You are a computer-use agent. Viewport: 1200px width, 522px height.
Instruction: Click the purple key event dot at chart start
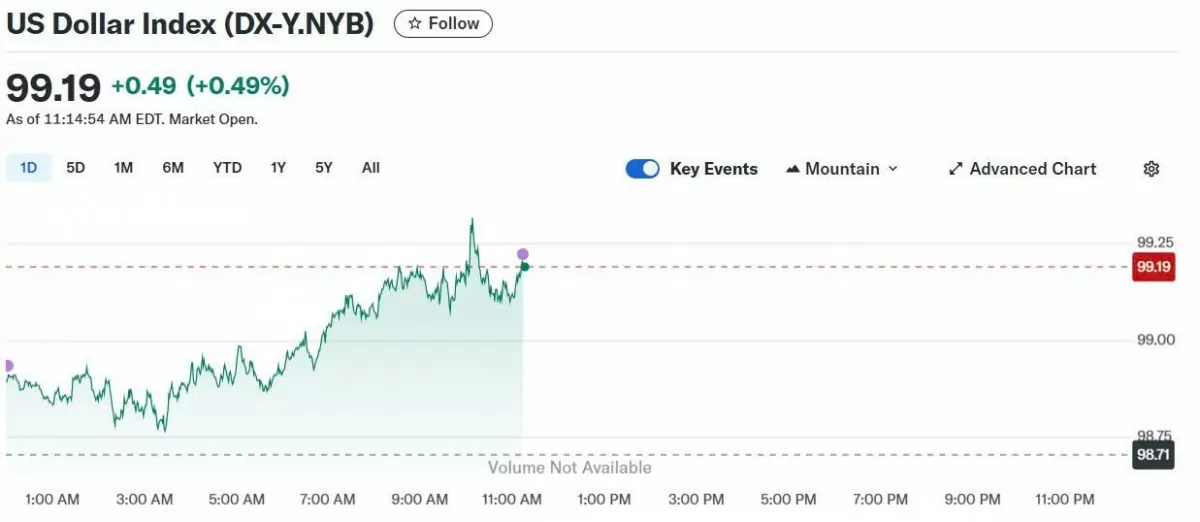click(8, 366)
